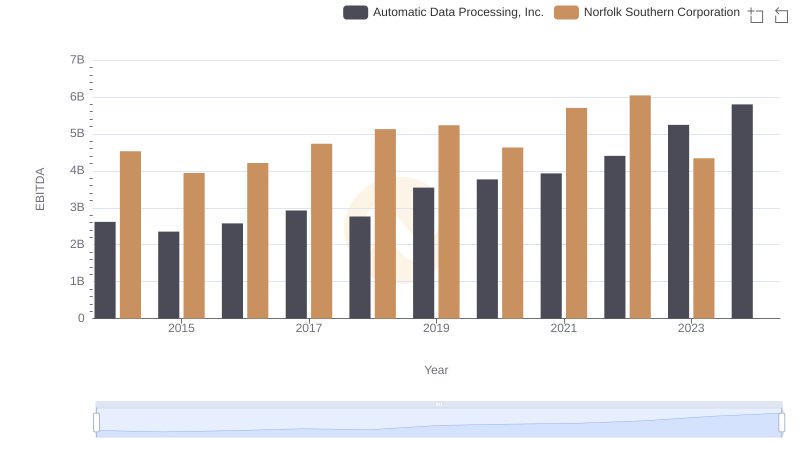Screen dimensions: 800x461
Task: Click the right handle of the zoom slider
Action: coord(781,423)
